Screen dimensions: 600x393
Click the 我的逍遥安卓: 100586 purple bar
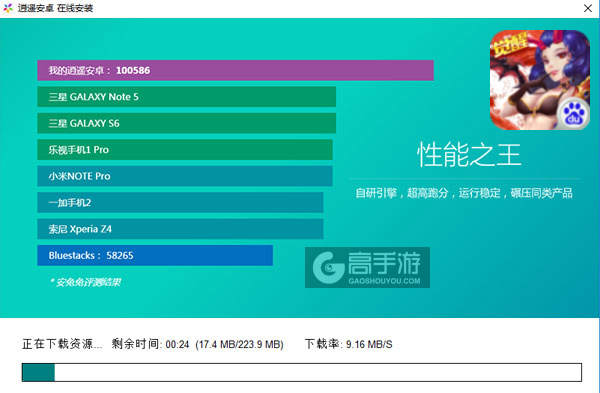coord(235,70)
